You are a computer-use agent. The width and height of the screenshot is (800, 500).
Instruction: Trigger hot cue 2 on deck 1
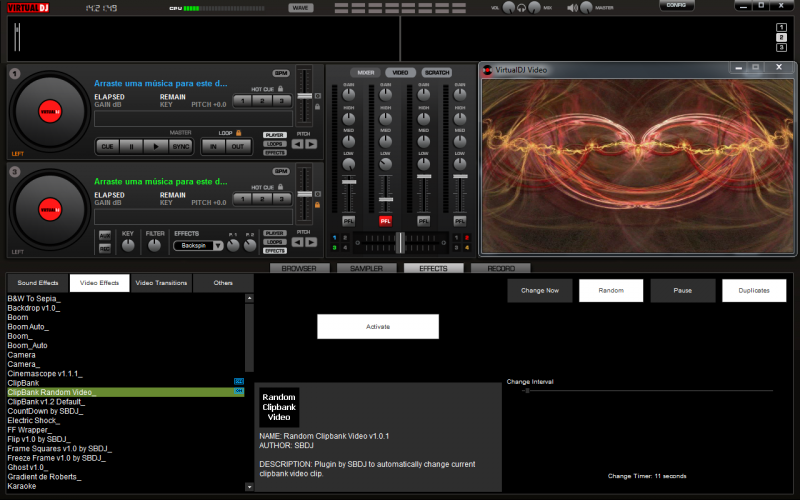pyautogui.click(x=262, y=101)
